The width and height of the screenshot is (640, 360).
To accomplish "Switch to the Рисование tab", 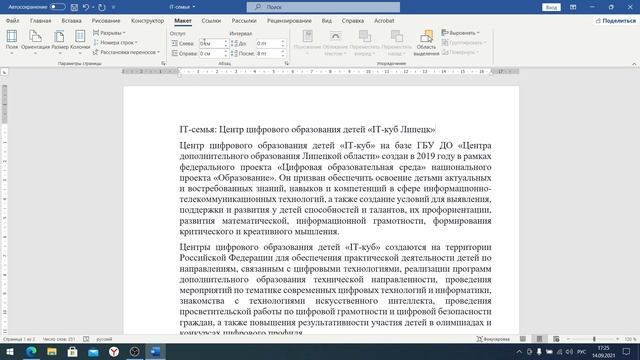I will coord(106,20).
